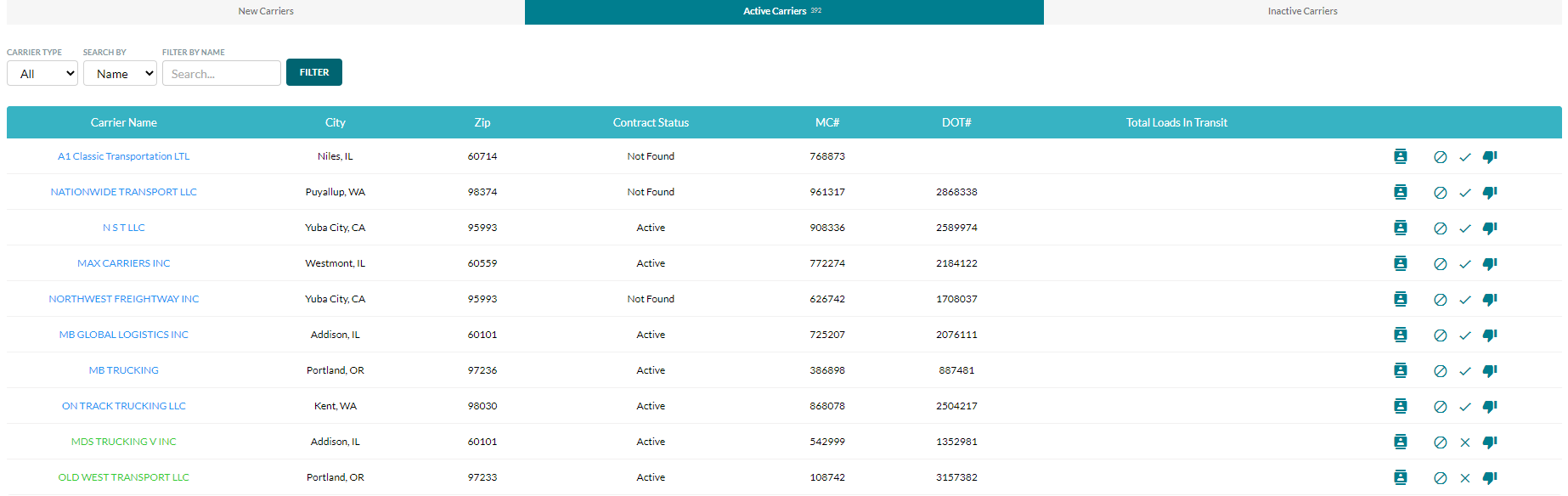Select Not Found status for NORTHWEST FREIGHTWAY INC
Screen dimensions: 1568x496
tap(651, 299)
